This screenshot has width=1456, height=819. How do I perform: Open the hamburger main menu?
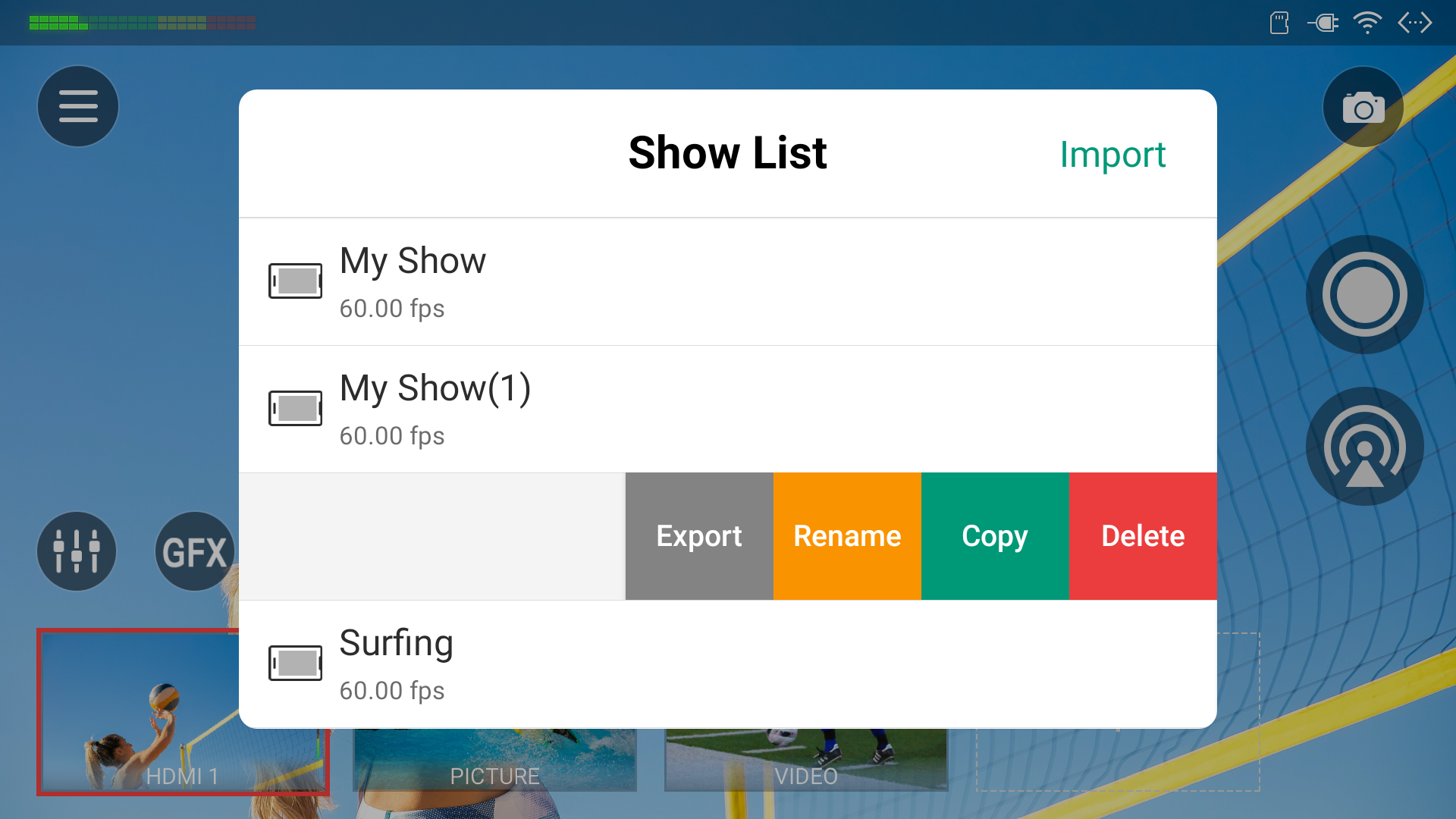[78, 106]
